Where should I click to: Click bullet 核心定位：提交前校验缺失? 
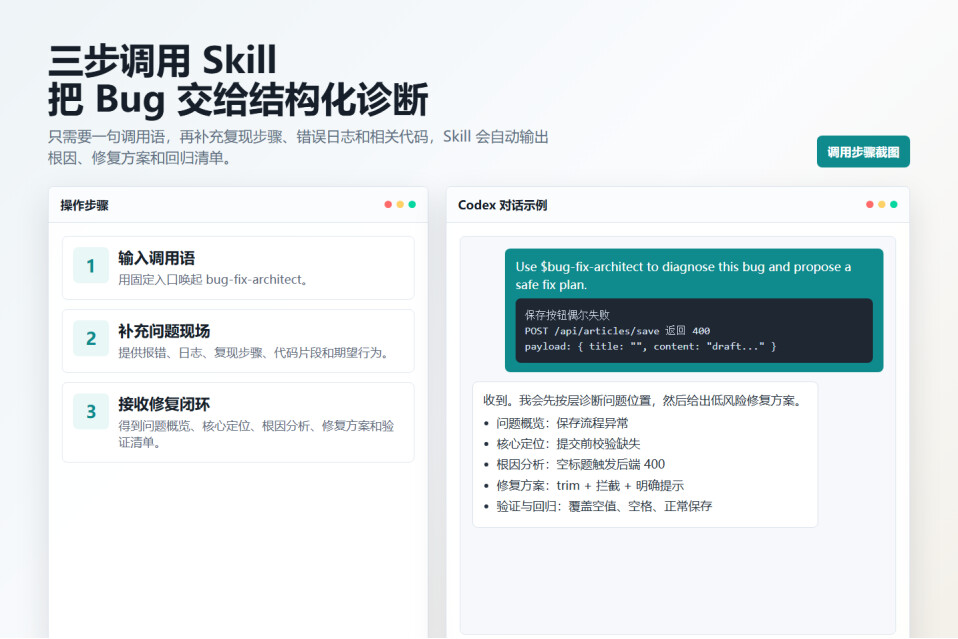(x=568, y=444)
